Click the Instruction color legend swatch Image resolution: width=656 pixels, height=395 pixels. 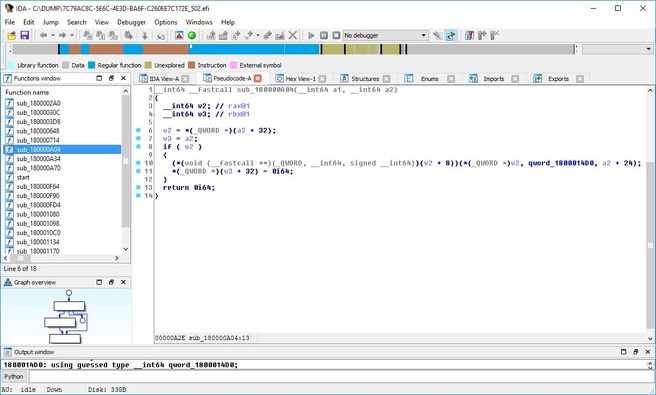tap(192, 65)
